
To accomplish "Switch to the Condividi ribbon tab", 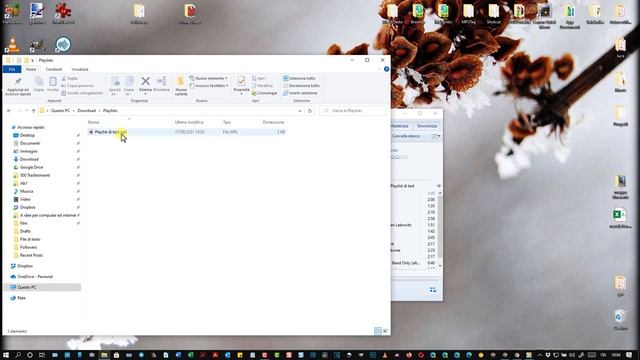I will pyautogui.click(x=54, y=69).
